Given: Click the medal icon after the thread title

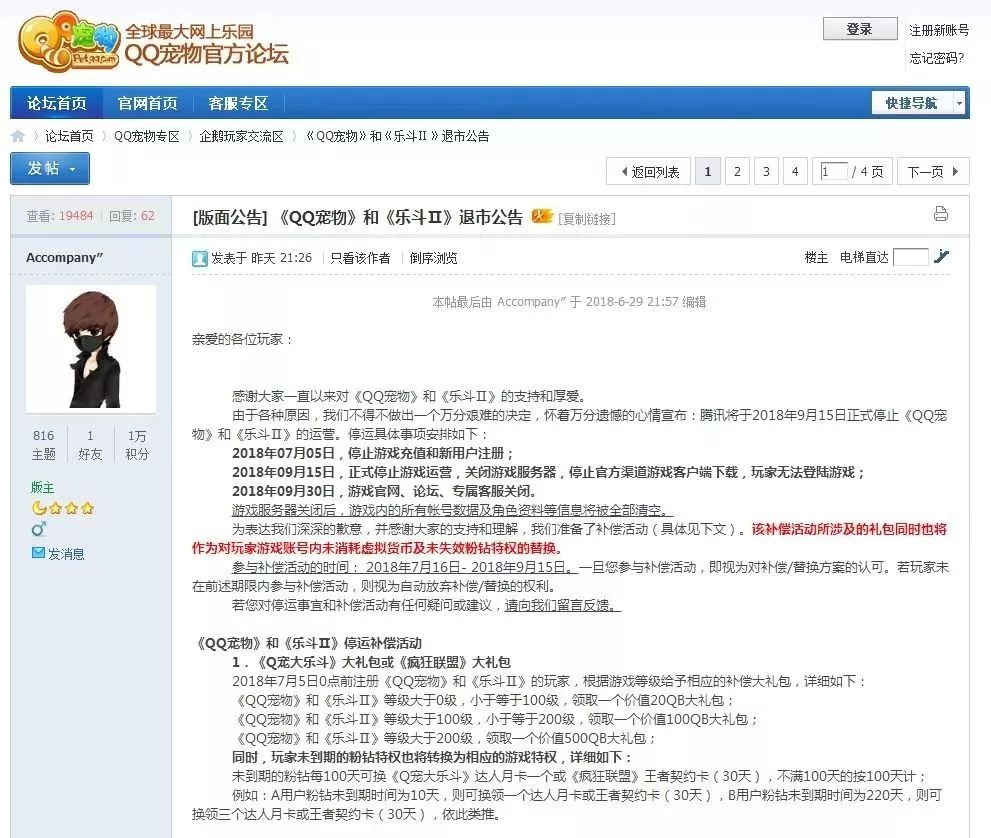Looking at the screenshot, I should 542,216.
